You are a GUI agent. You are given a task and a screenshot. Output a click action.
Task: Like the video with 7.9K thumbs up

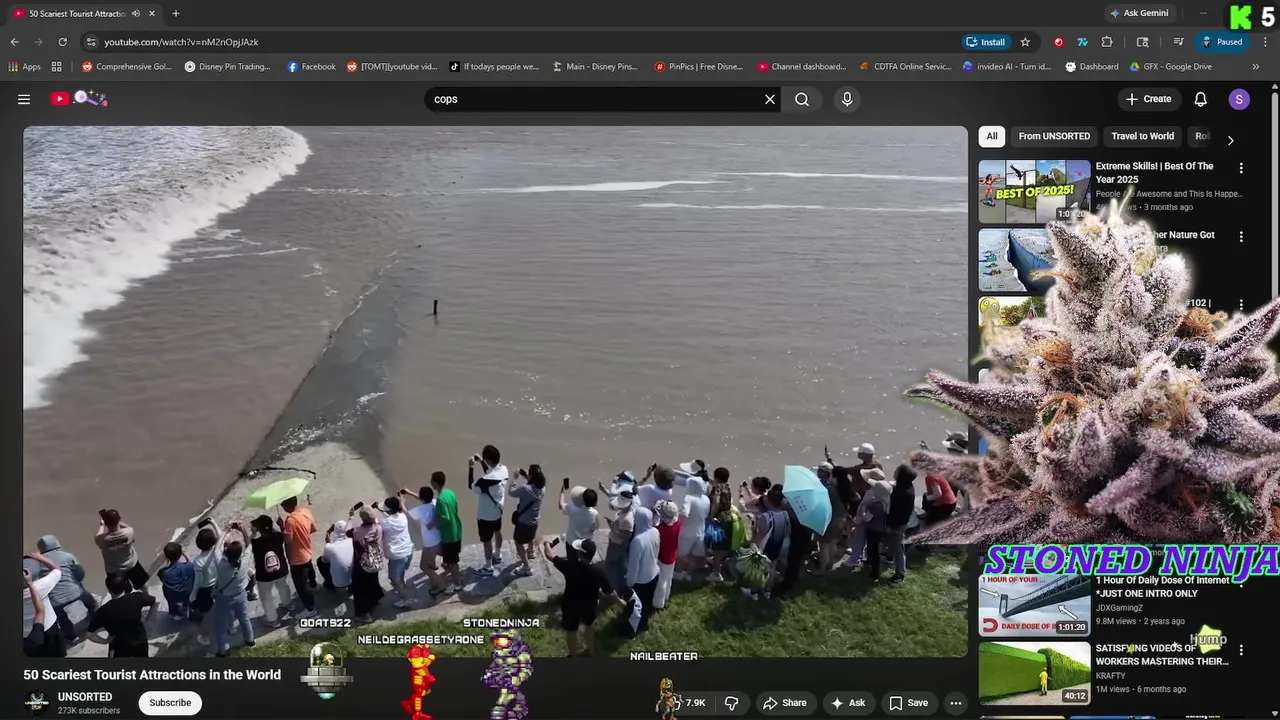(x=687, y=703)
